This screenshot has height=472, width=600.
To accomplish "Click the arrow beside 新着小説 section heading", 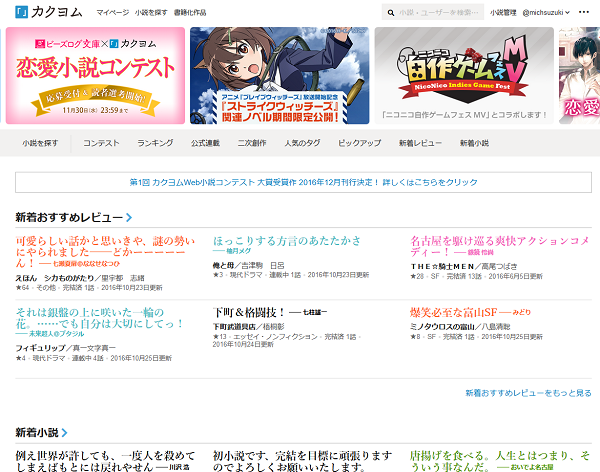I will tap(64, 433).
